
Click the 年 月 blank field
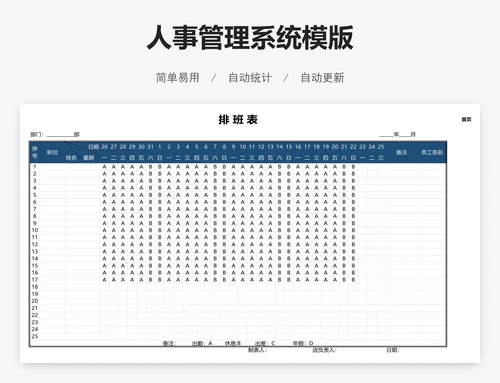[x=397, y=134]
